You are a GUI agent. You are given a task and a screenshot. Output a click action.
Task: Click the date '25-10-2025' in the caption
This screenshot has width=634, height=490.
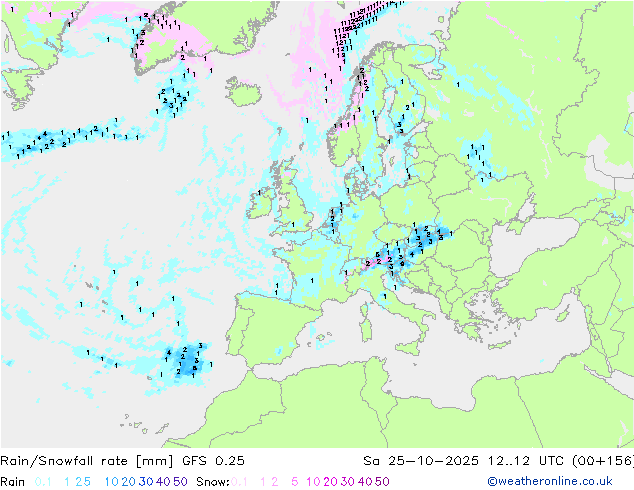click(x=433, y=461)
